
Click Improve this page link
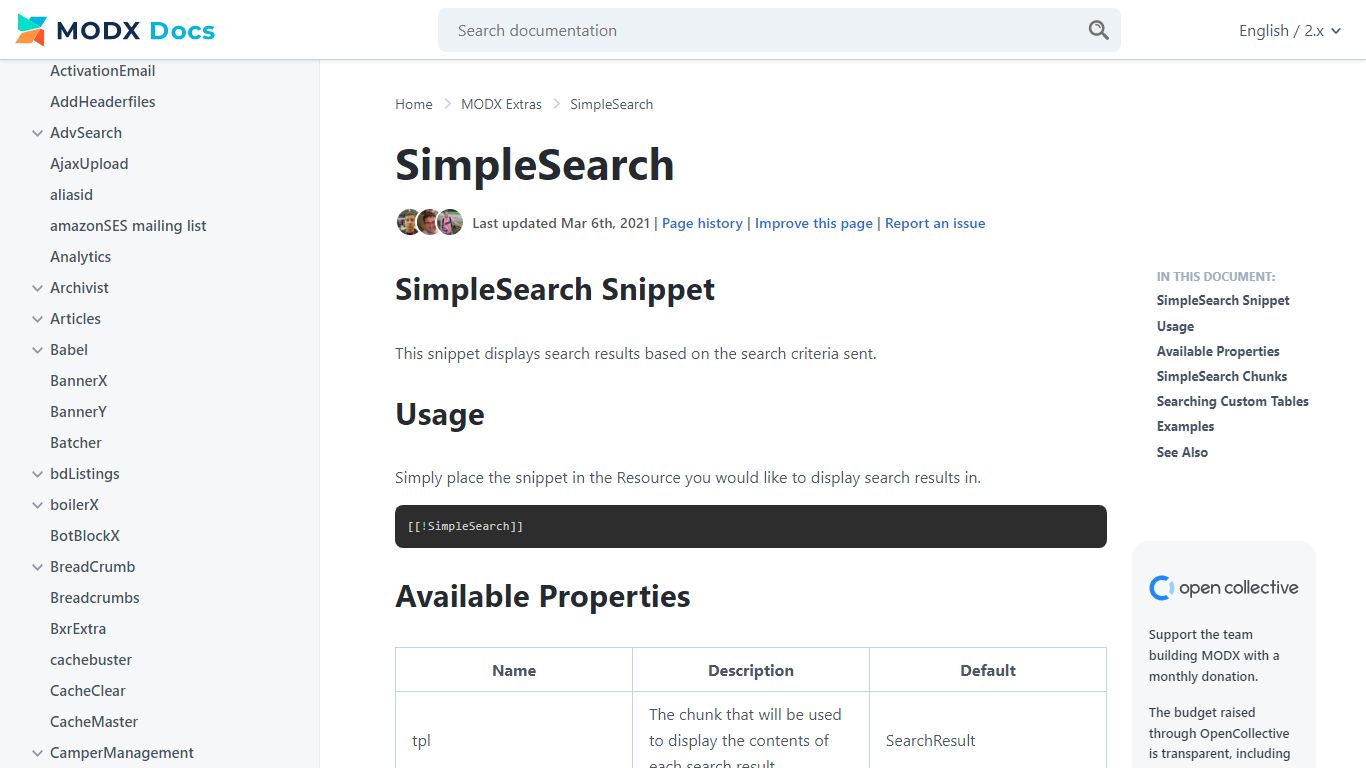[814, 223]
